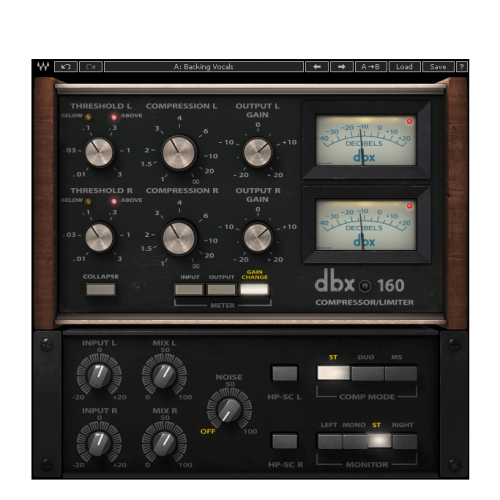Click the 'COMPRESSOR/LIMITER' text
500x500 pixels.
click(364, 302)
